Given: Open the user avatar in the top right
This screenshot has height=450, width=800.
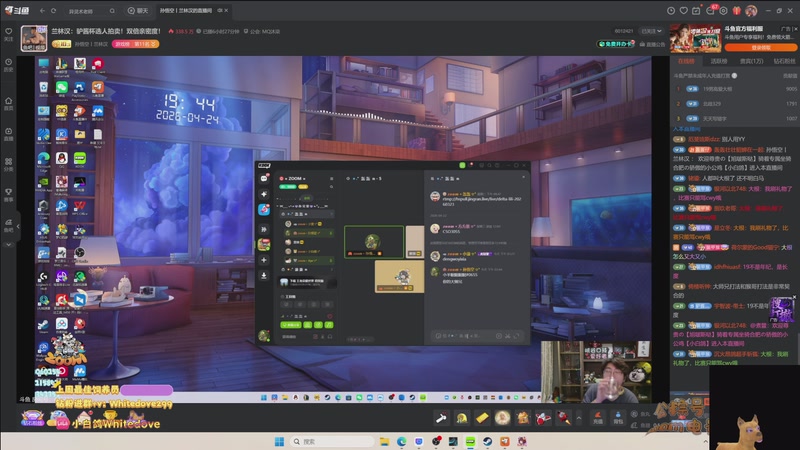Looking at the screenshot, I should 751,11.
